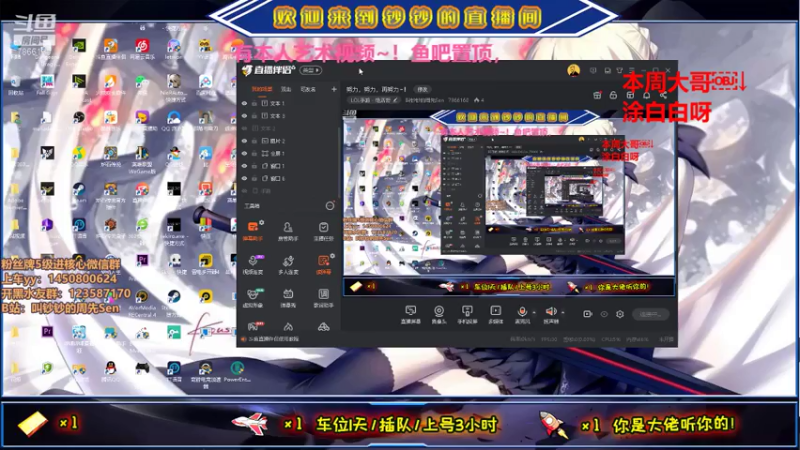Open the gift box icon above preview
This screenshot has width=800, height=450.
tap(597, 95)
